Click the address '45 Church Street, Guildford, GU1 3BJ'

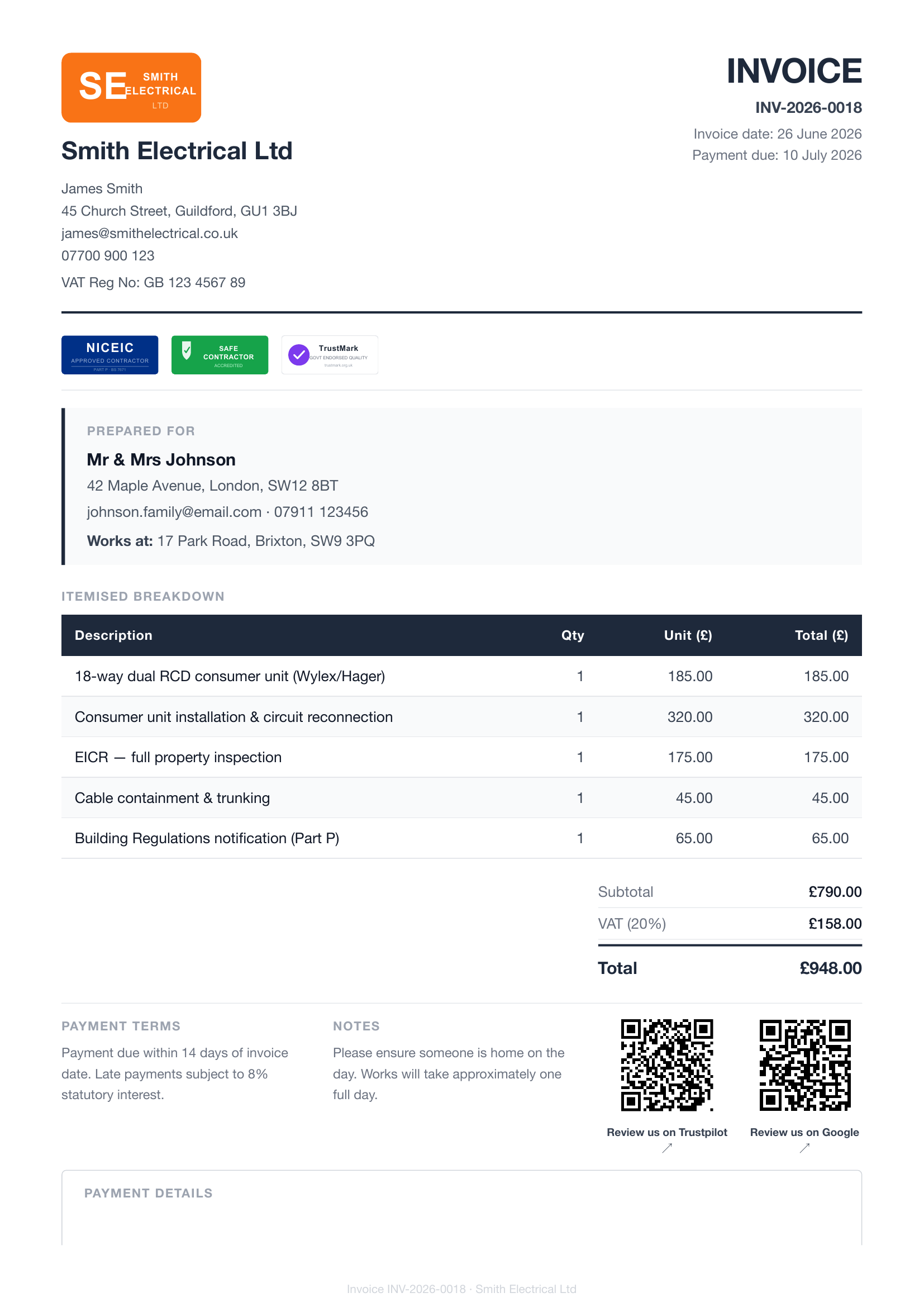179,211
